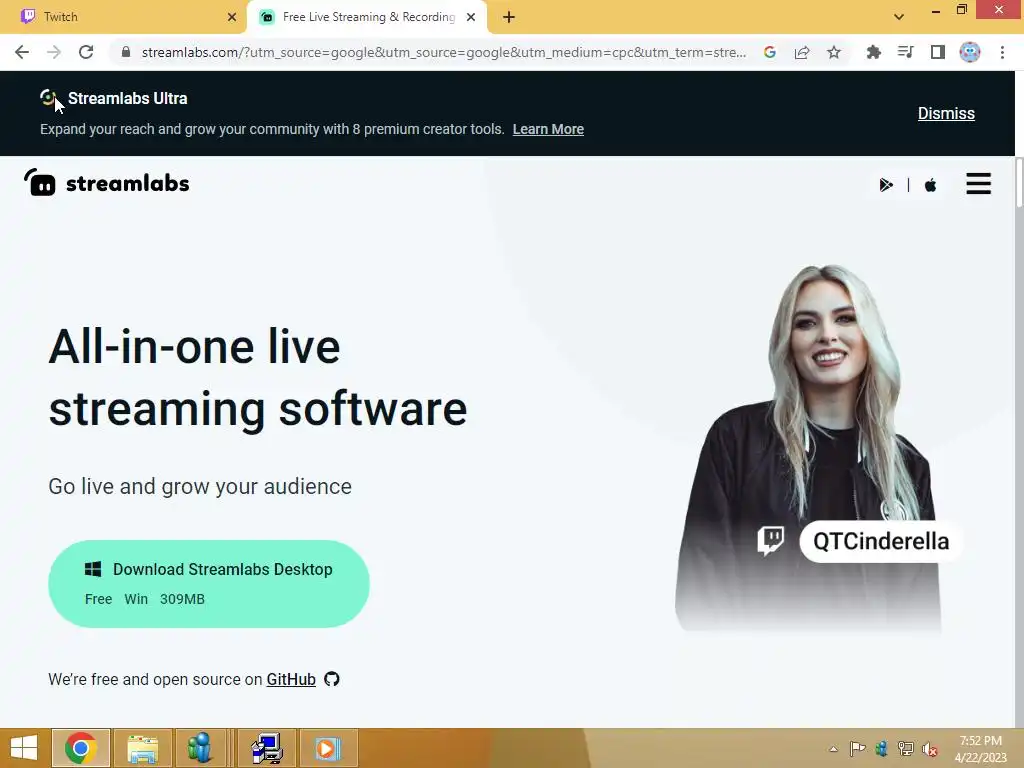Open Chrome's three-dot menu
The image size is (1024, 768).
(1002, 52)
